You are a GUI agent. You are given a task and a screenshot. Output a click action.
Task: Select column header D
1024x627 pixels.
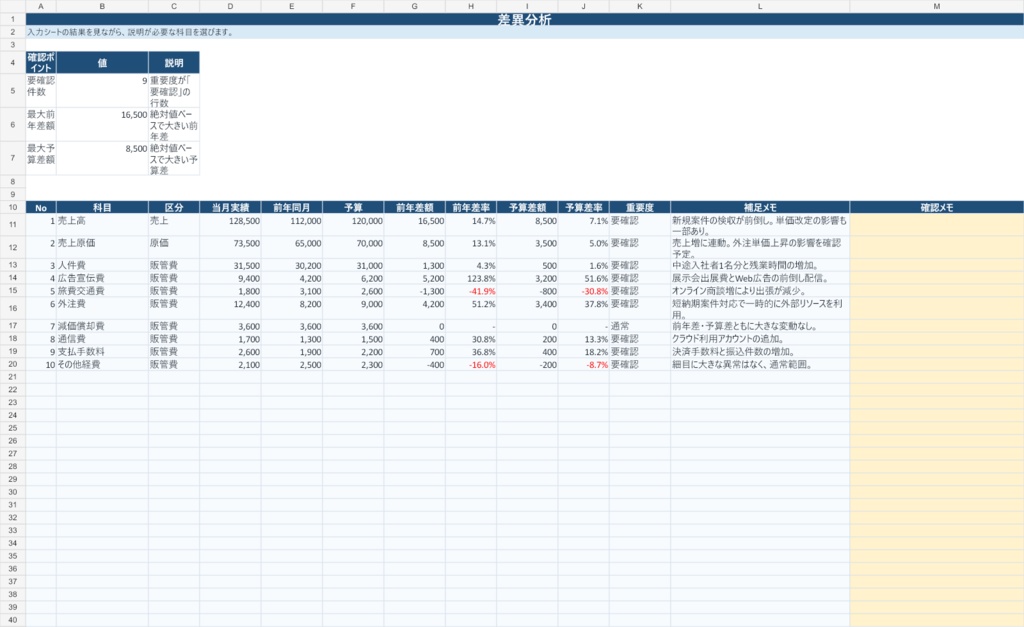click(230, 6)
